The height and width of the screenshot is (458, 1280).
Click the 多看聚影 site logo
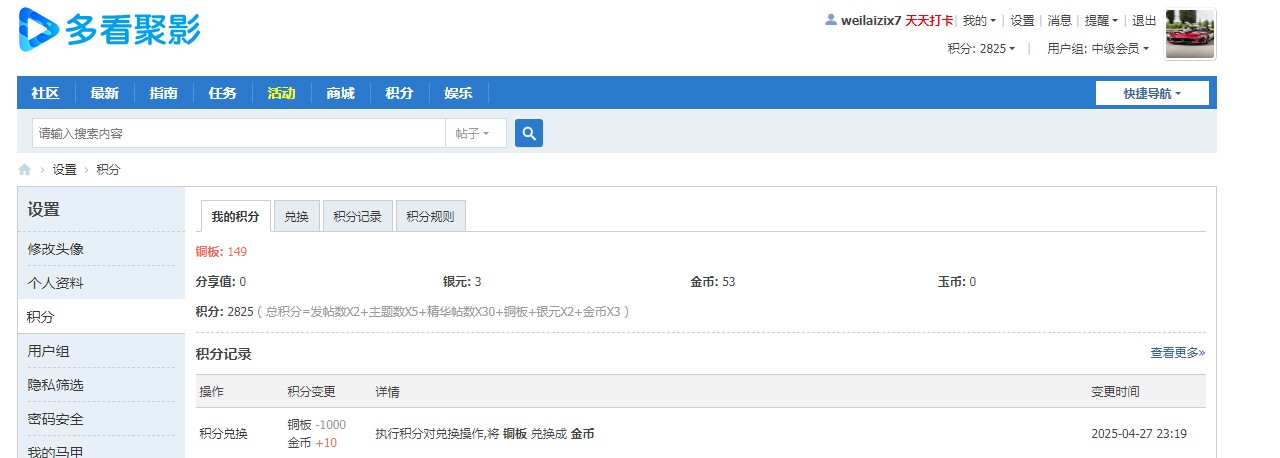pos(110,30)
